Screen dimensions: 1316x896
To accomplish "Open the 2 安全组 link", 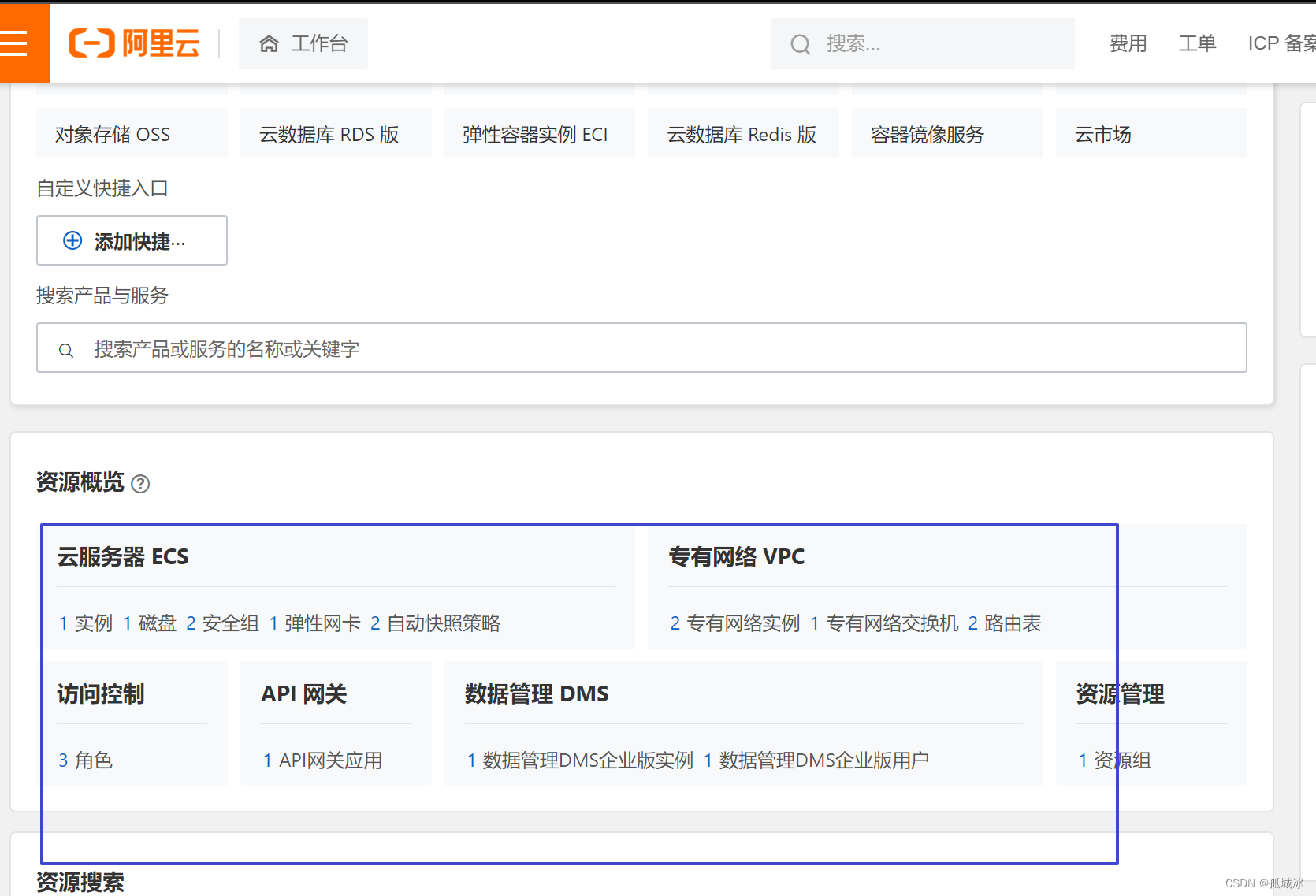I will 222,623.
